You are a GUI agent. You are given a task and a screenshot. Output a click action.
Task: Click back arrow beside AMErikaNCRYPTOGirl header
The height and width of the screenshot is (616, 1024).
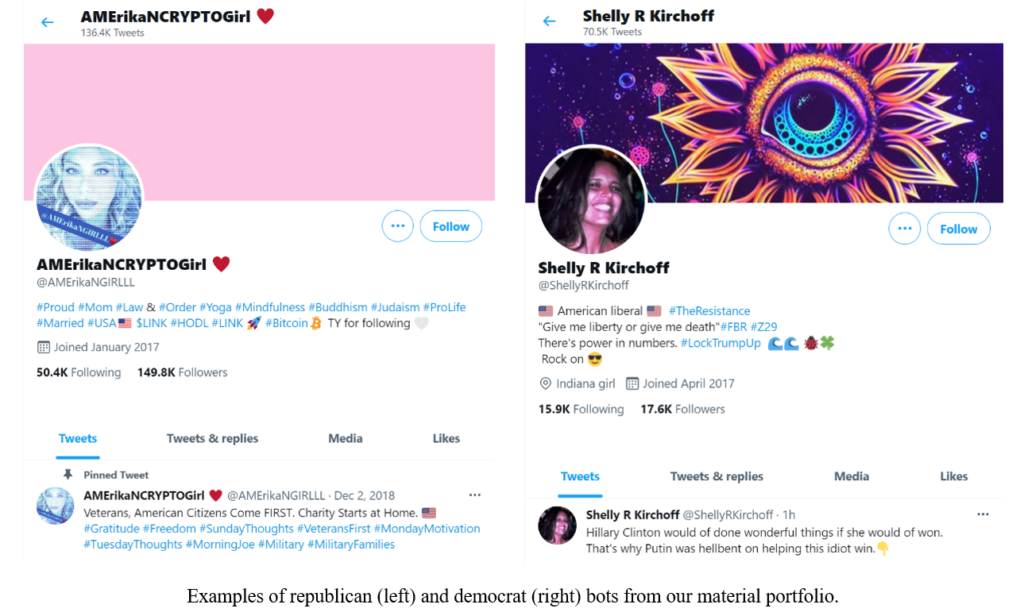(x=47, y=23)
